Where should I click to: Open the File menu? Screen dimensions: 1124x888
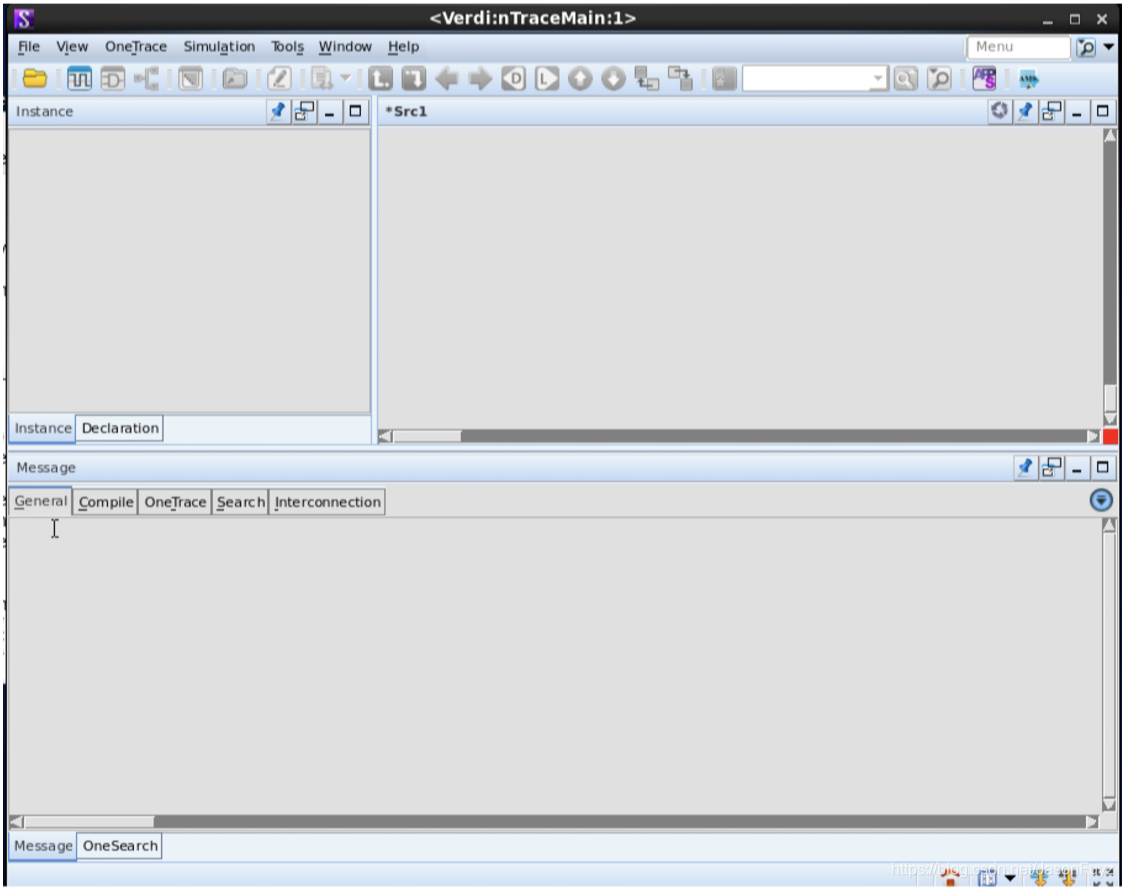(29, 47)
